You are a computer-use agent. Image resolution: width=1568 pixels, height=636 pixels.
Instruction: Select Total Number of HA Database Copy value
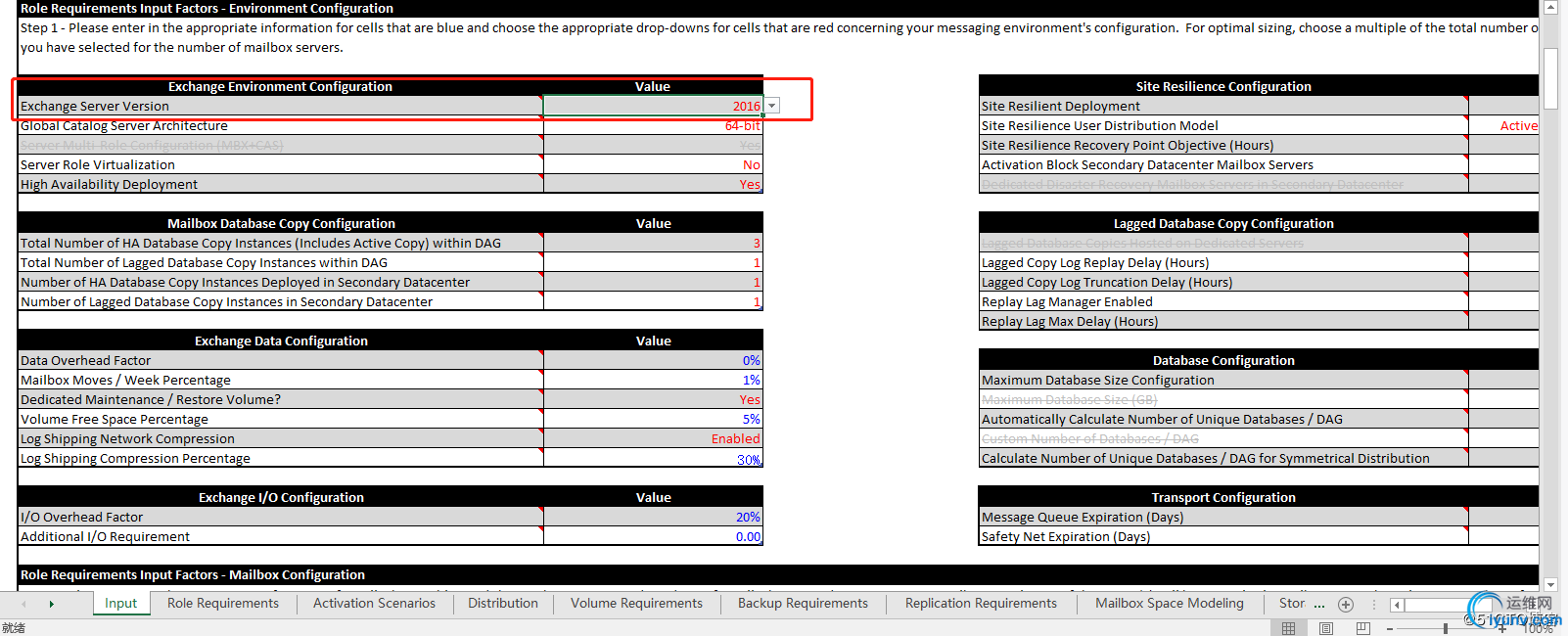653,243
